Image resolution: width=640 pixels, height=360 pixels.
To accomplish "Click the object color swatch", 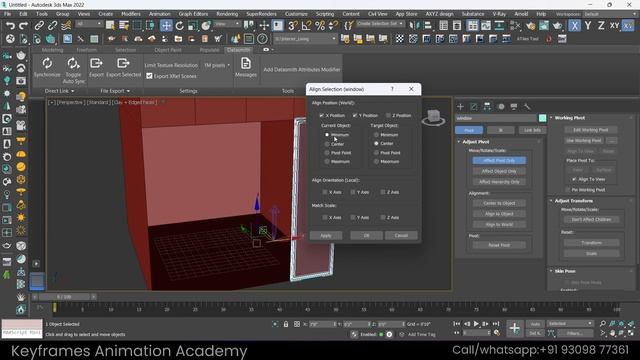I will [x=542, y=118].
